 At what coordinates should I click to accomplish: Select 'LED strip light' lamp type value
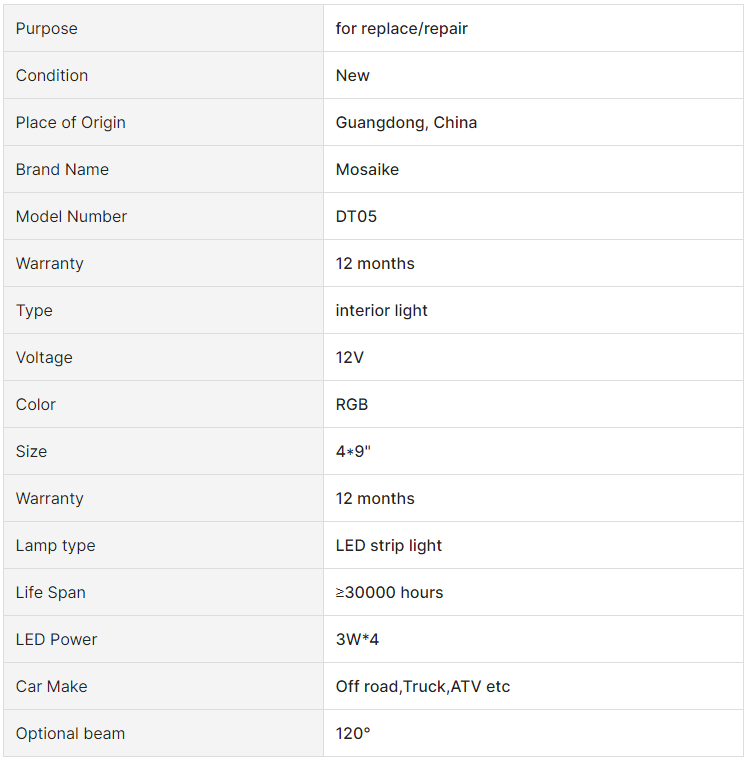pyautogui.click(x=388, y=546)
